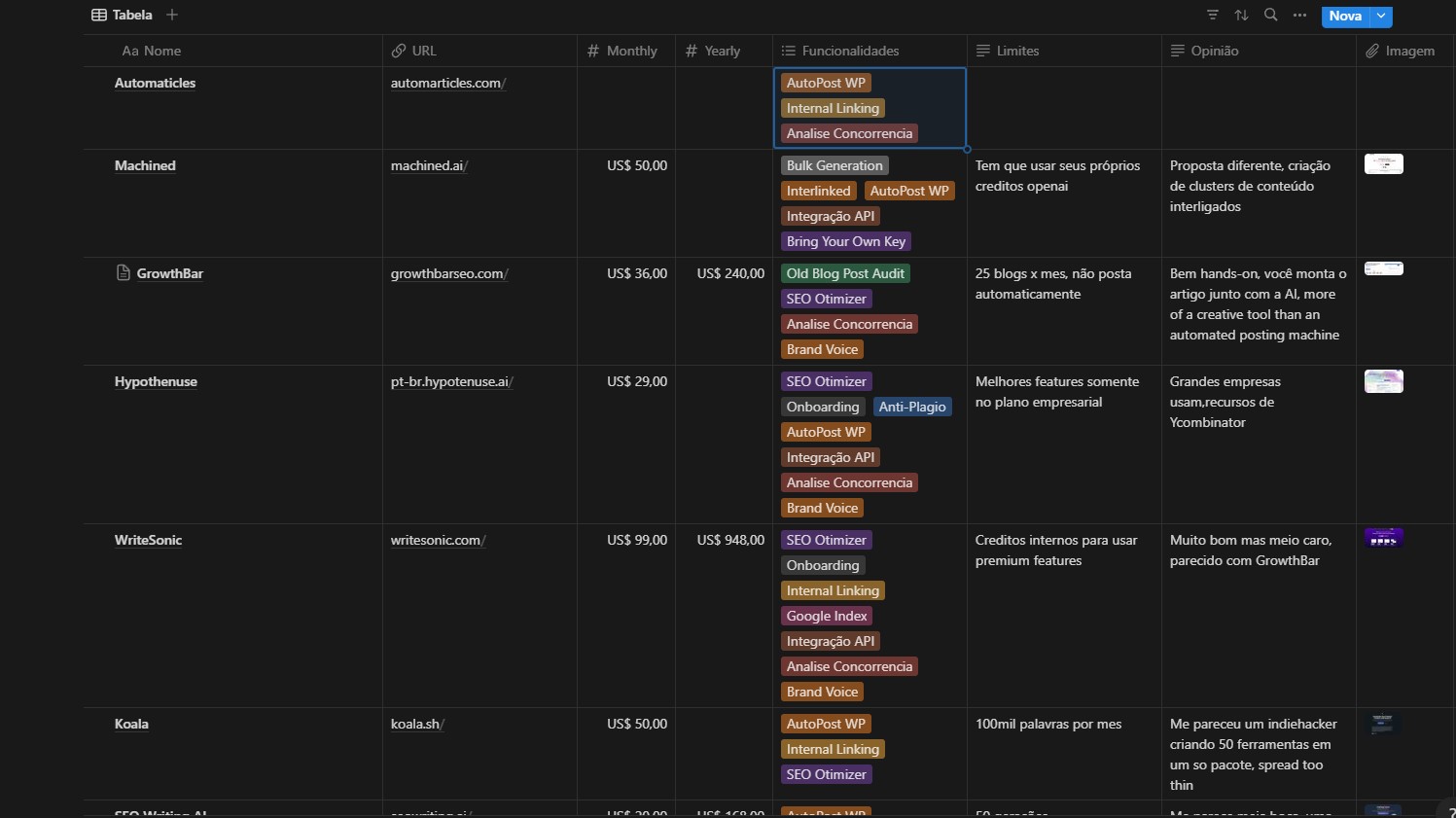Open the pt-br.hypotenuse.ai link

[452, 382]
